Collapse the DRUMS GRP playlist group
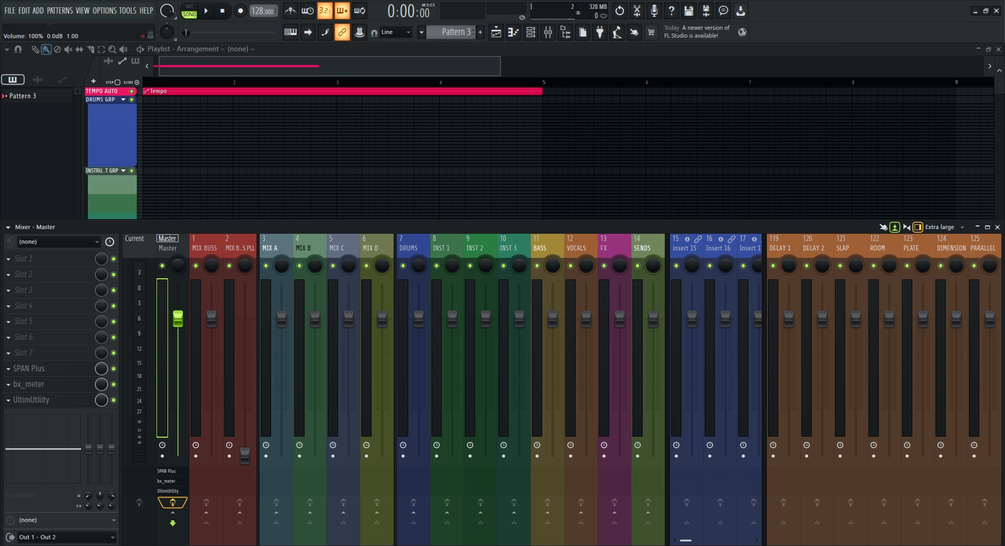The height and width of the screenshot is (546, 1005). 124,100
